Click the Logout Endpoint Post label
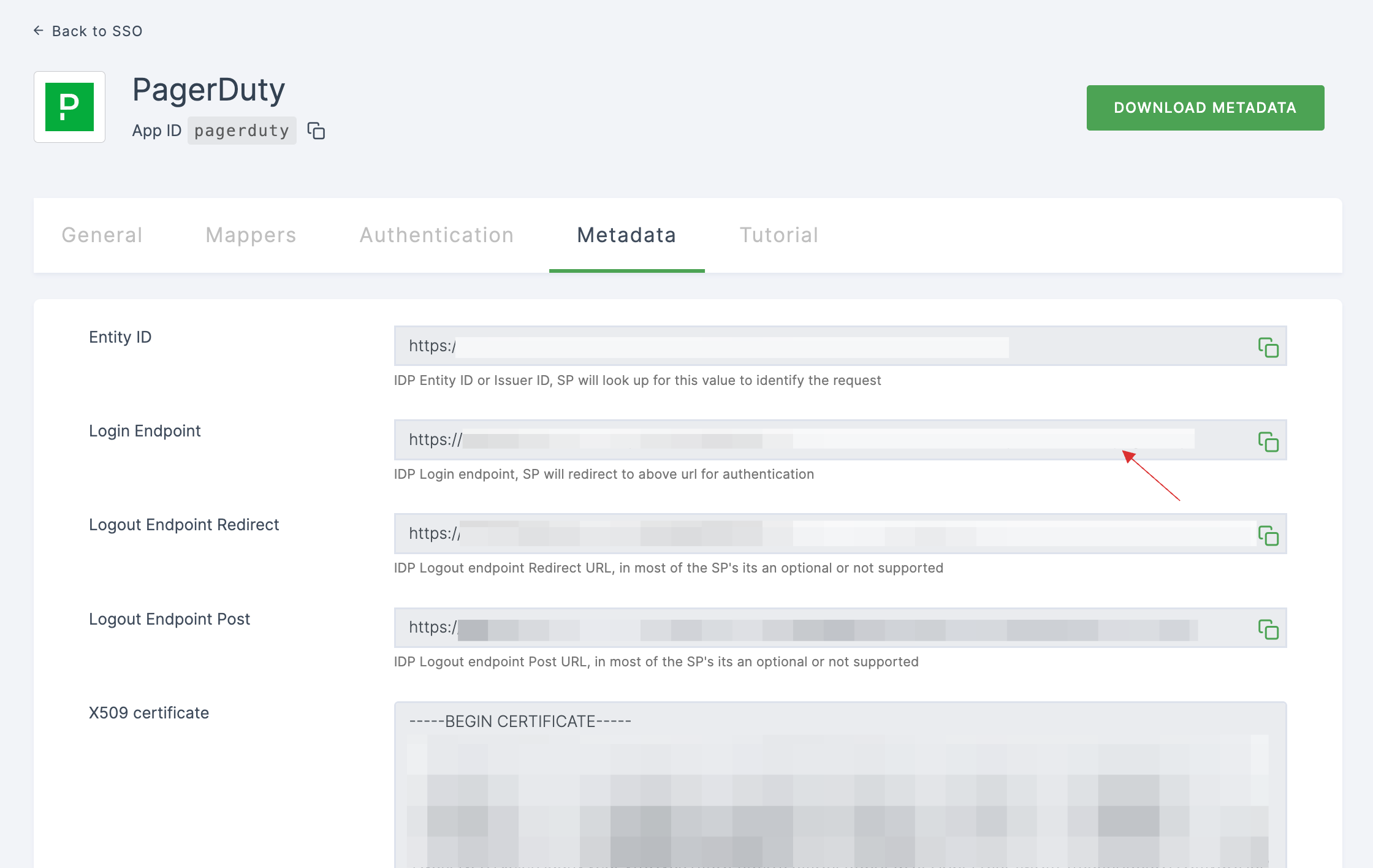The width and height of the screenshot is (1373, 868). tap(169, 619)
